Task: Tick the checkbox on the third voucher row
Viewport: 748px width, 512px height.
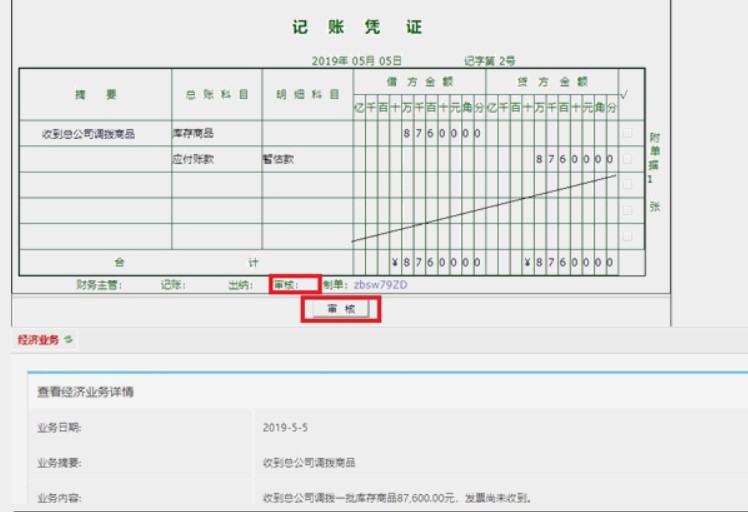Action: coord(627,184)
